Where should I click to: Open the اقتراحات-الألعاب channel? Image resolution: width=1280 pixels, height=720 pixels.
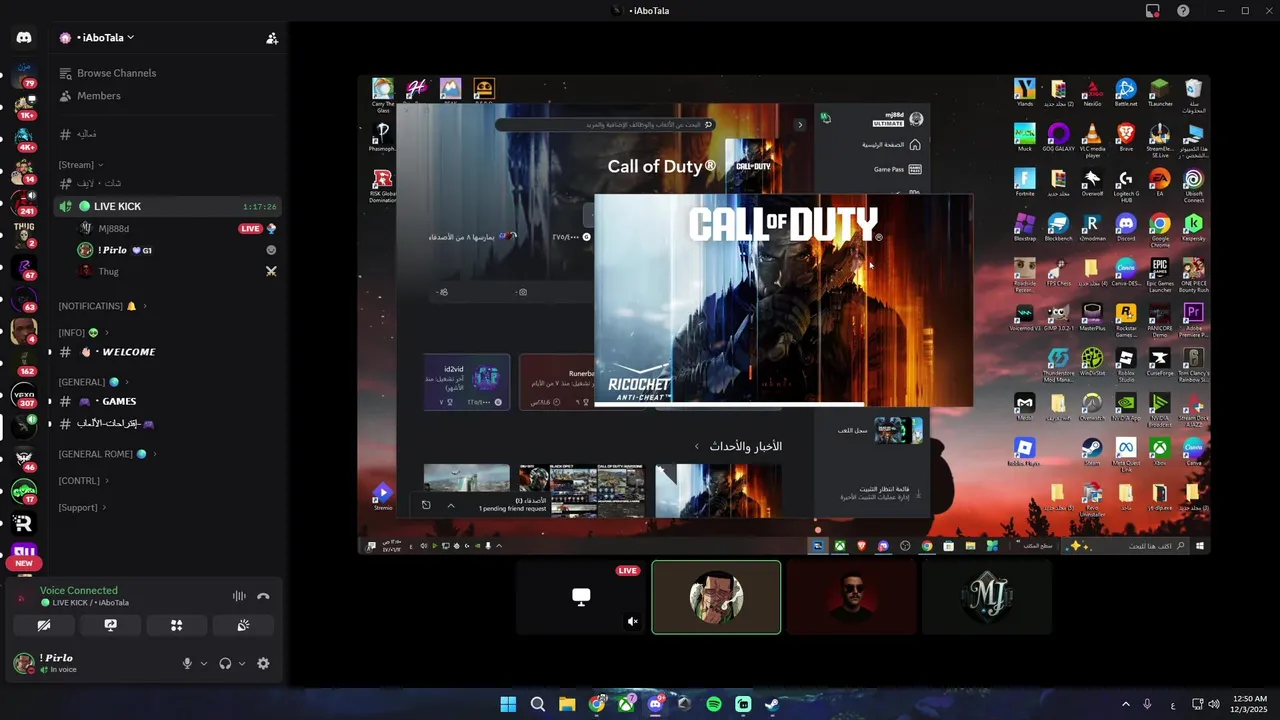166,424
